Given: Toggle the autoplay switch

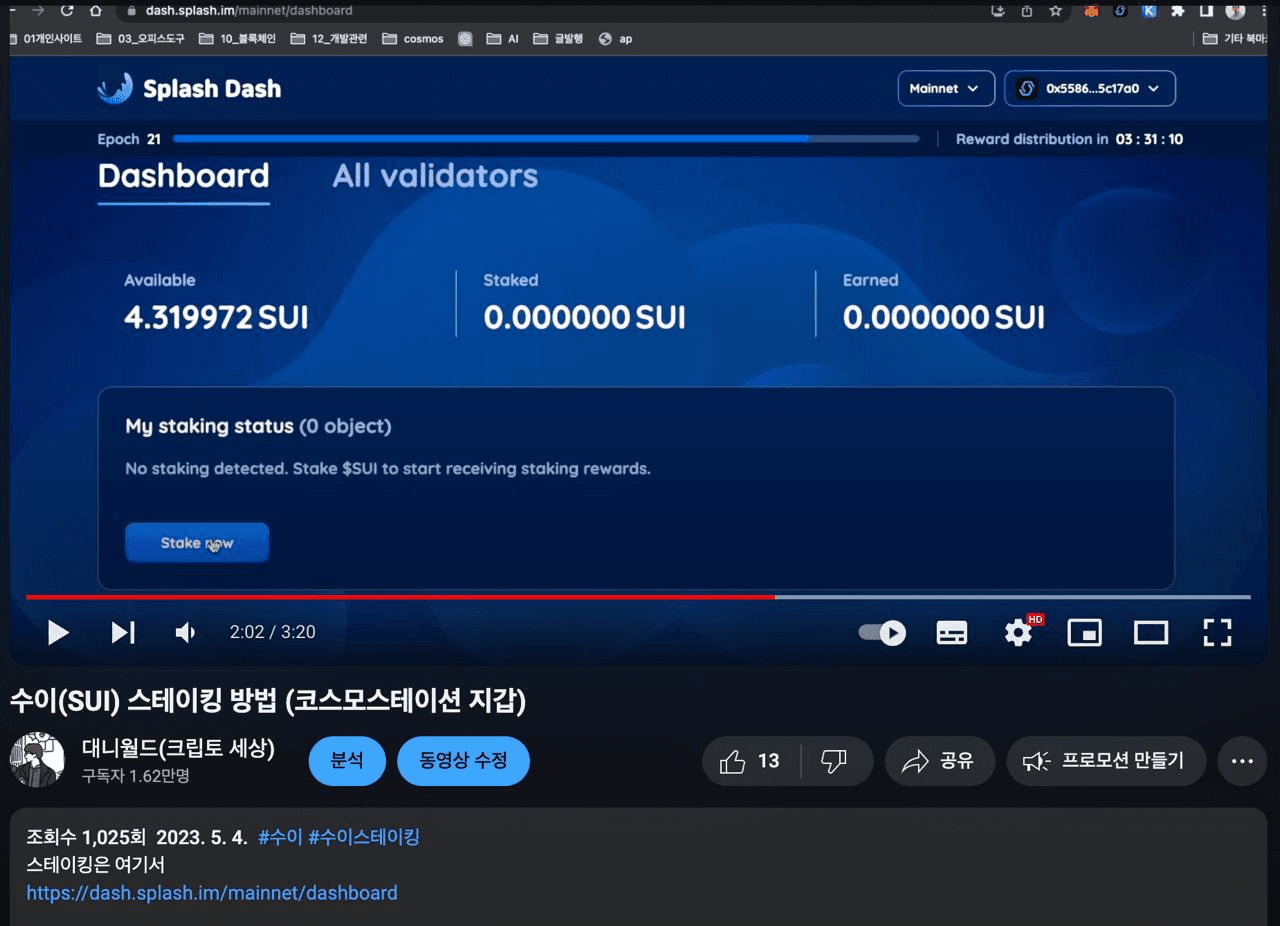Looking at the screenshot, I should (x=882, y=633).
